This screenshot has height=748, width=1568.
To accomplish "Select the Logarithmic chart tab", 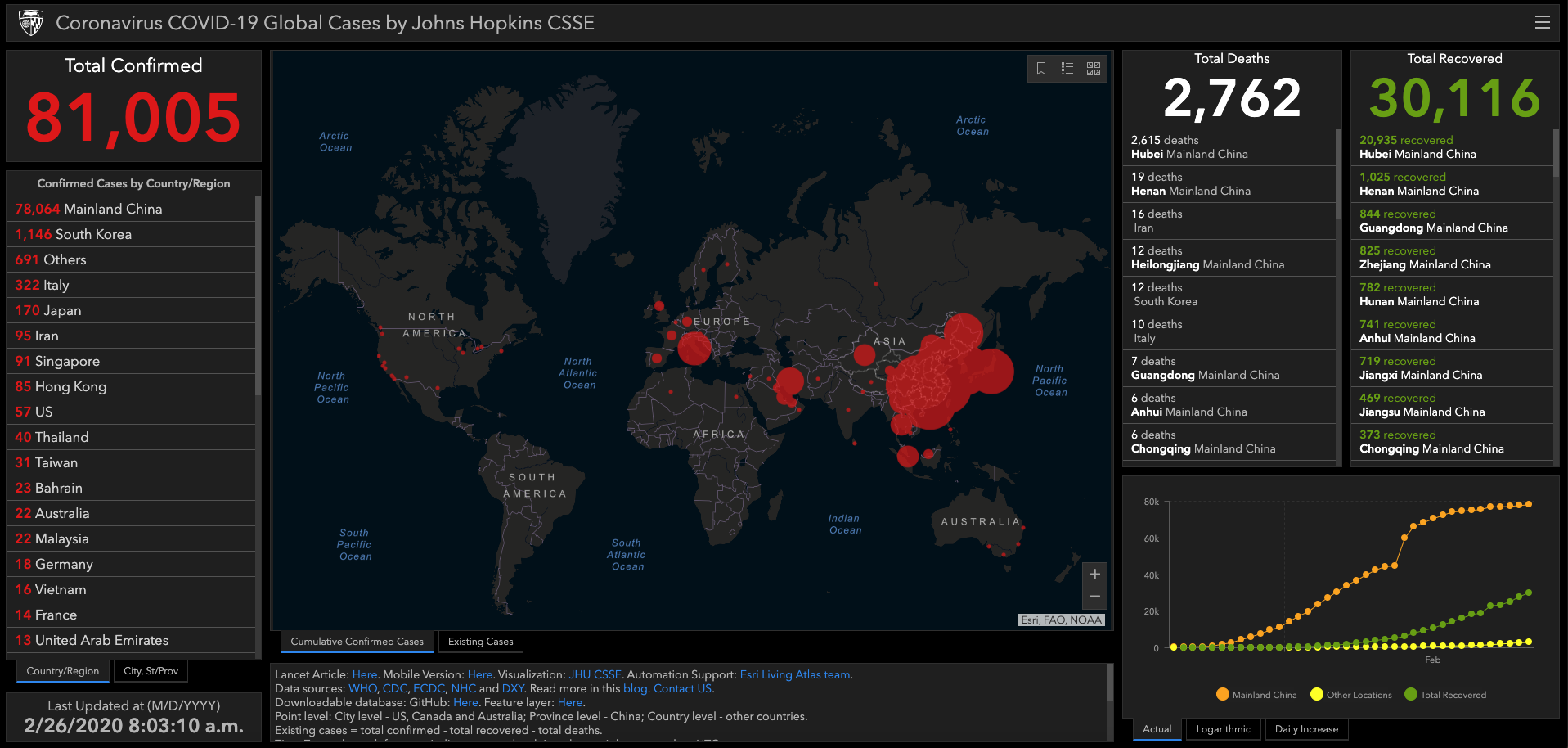I will click(x=1224, y=729).
